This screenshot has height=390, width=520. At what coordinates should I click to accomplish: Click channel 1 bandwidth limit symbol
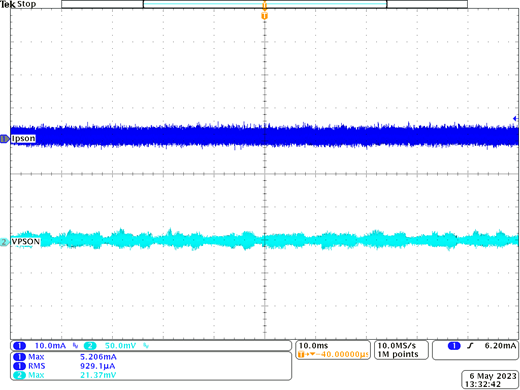(x=75, y=346)
